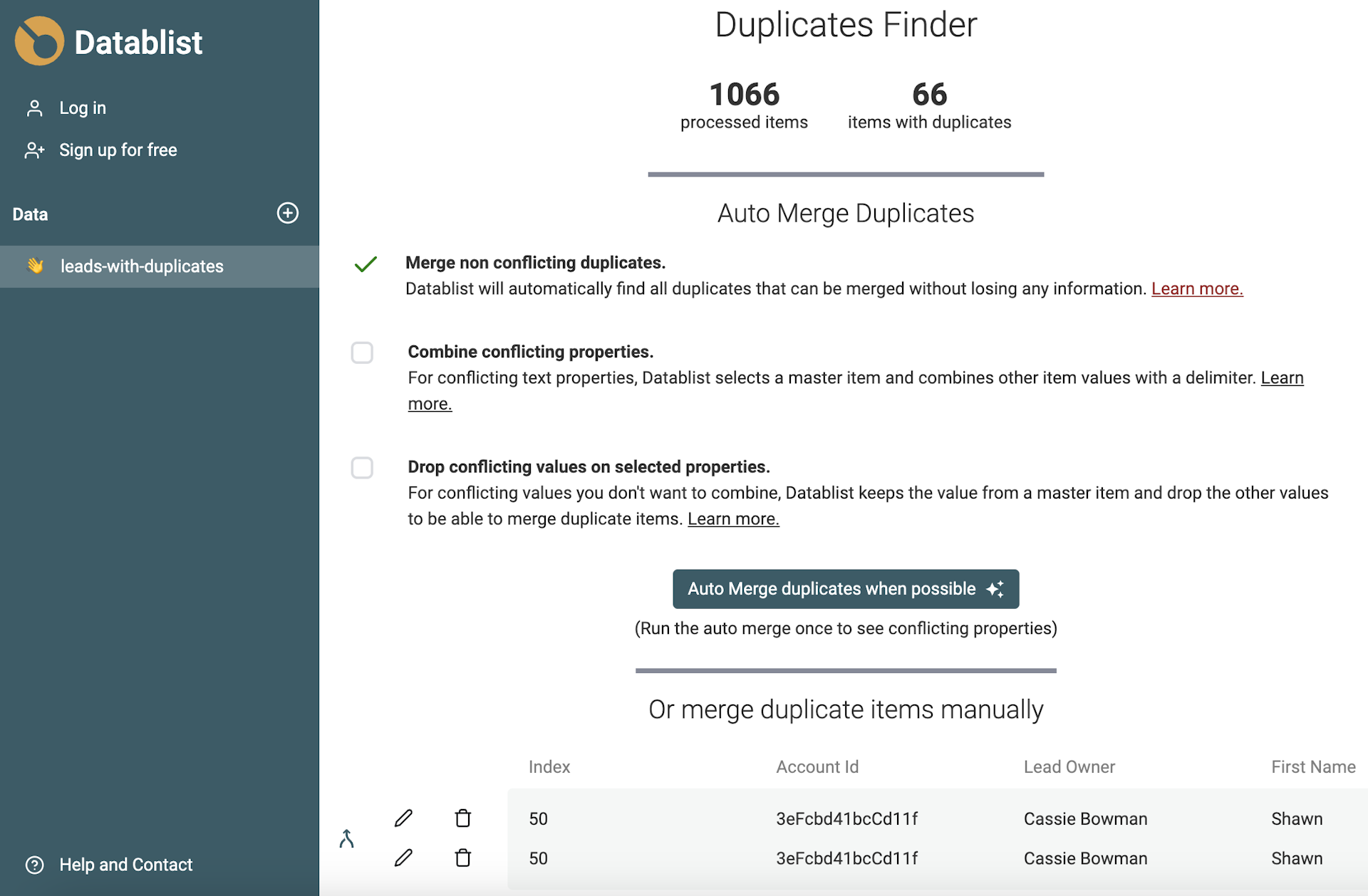Click the Datablist logo icon
The width and height of the screenshot is (1368, 896).
[x=38, y=41]
